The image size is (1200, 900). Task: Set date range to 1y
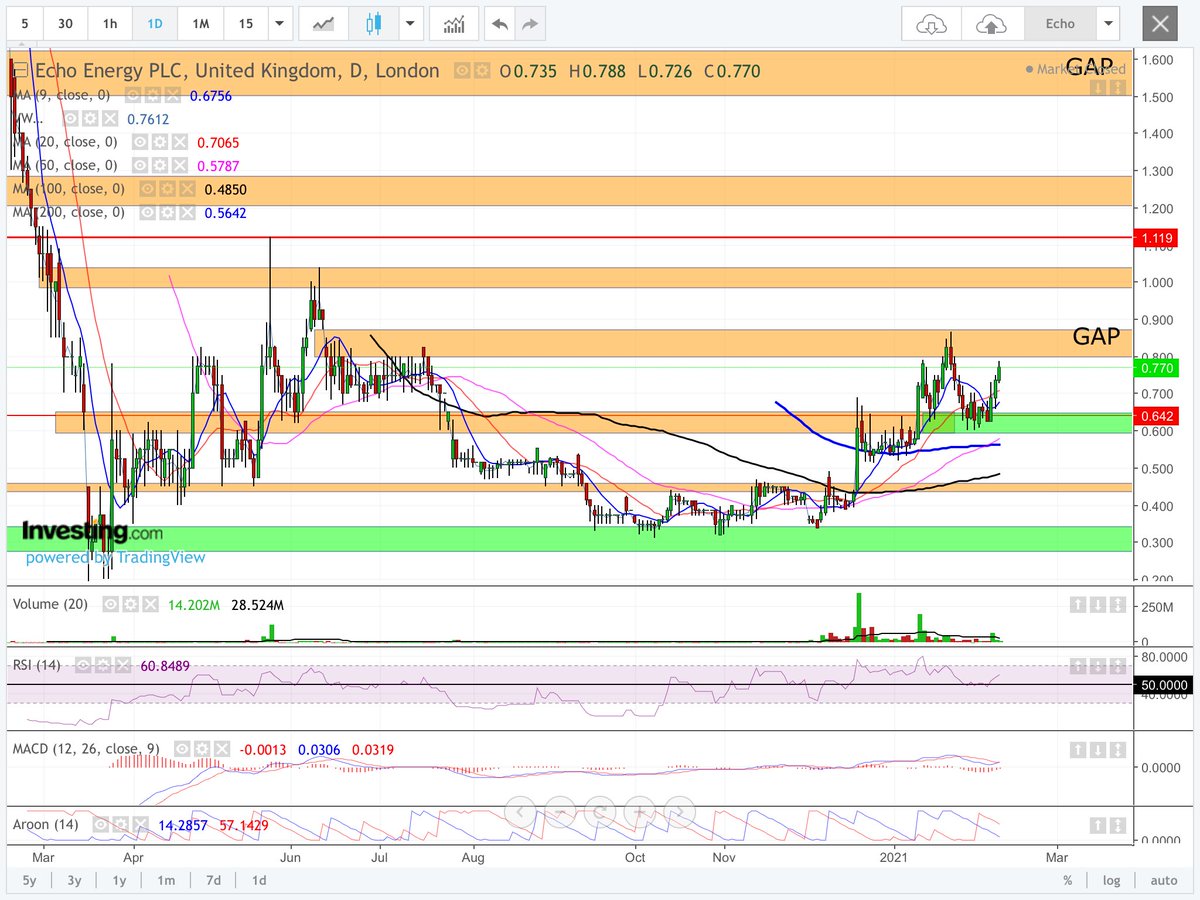(120, 880)
